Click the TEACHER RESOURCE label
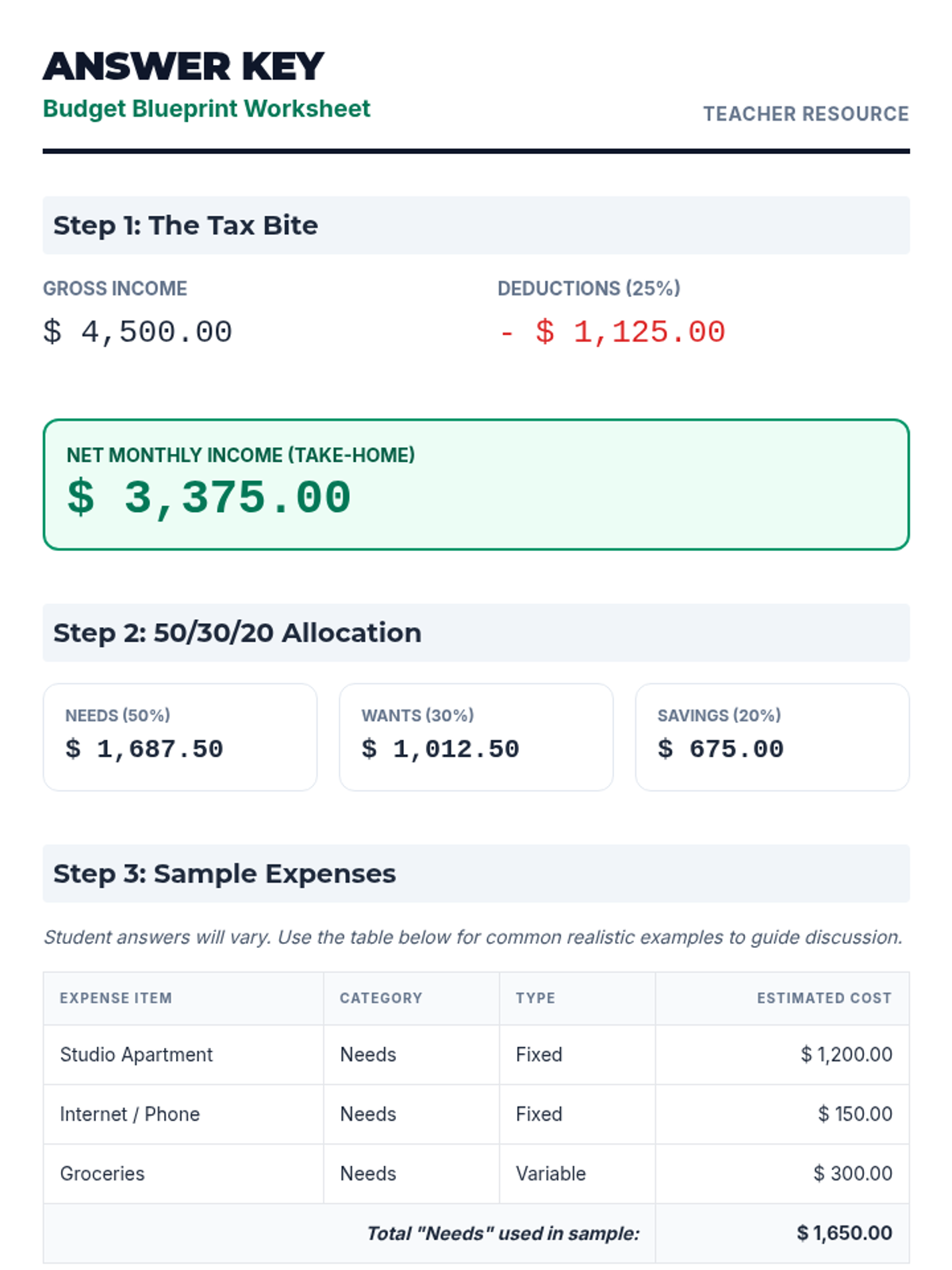The height and width of the screenshot is (1270, 952). [805, 114]
